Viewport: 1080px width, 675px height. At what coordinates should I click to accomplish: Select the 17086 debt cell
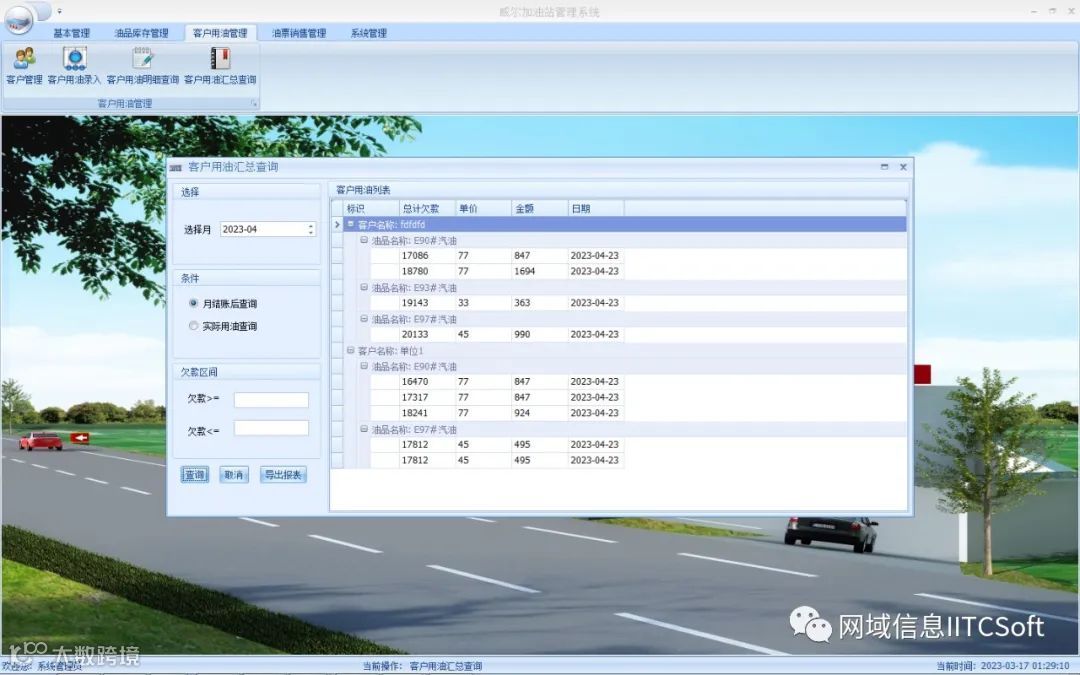427,256
